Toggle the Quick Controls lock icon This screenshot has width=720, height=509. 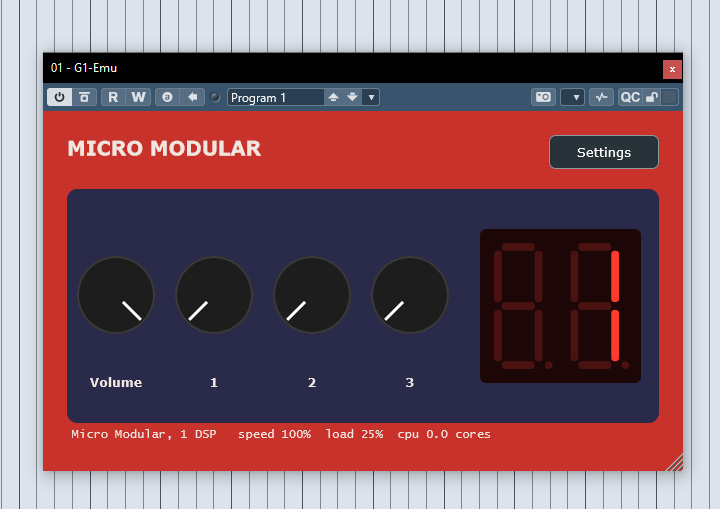[652, 97]
